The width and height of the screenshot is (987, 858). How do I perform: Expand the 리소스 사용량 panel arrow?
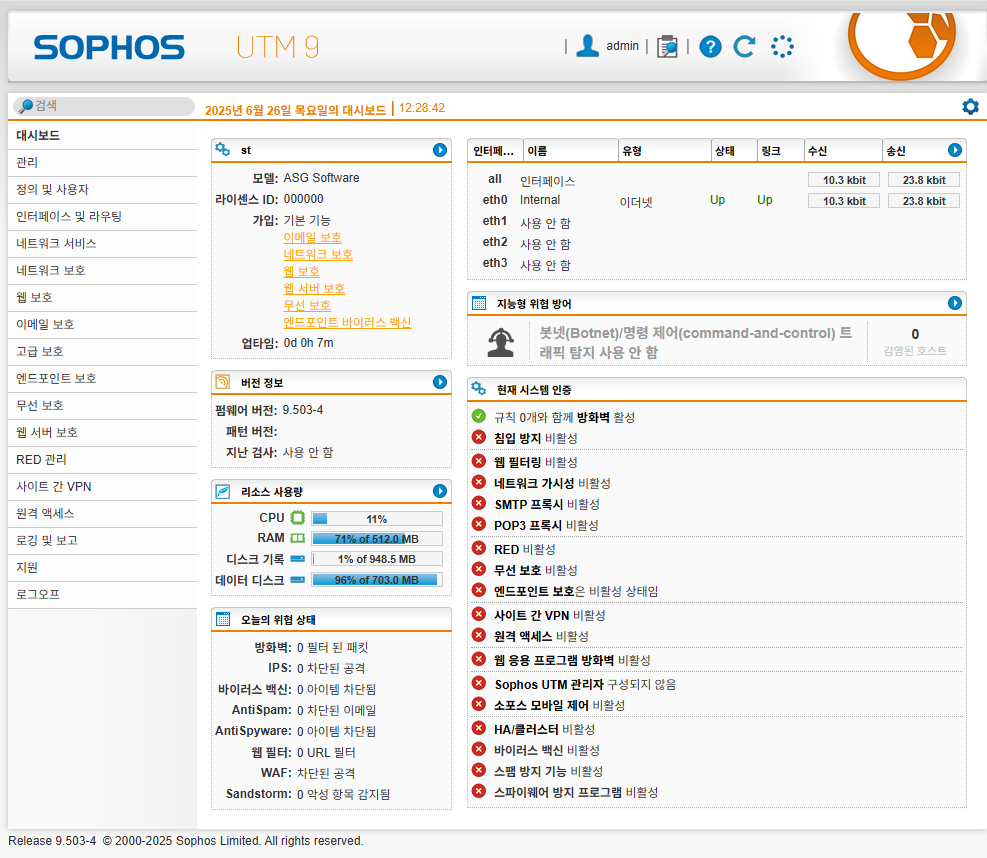(x=440, y=491)
